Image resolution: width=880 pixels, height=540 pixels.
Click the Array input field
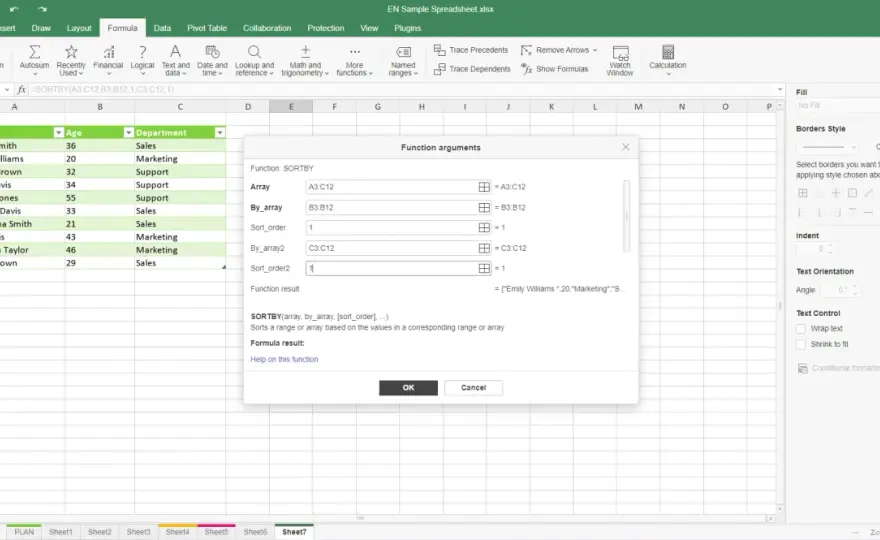pos(392,187)
